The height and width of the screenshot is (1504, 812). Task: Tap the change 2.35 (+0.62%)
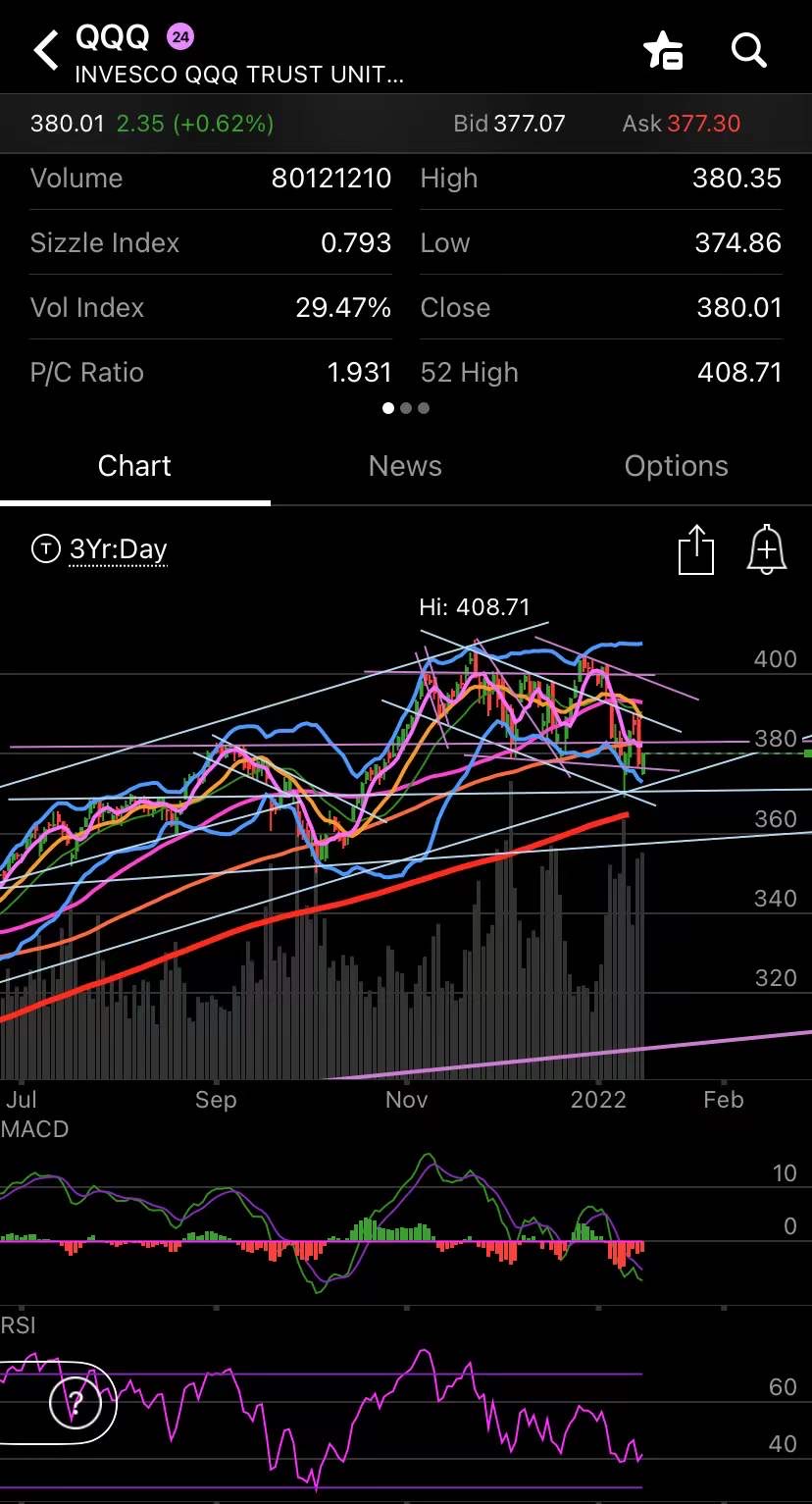click(195, 124)
